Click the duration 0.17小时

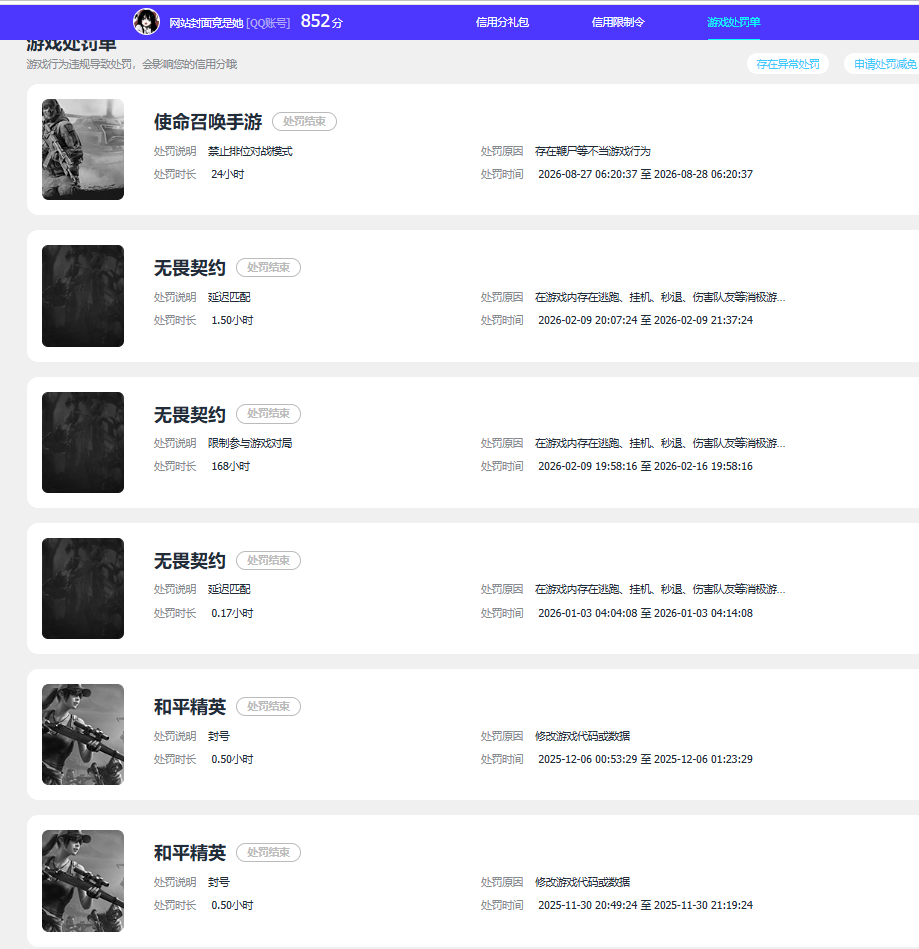pyautogui.click(x=232, y=613)
